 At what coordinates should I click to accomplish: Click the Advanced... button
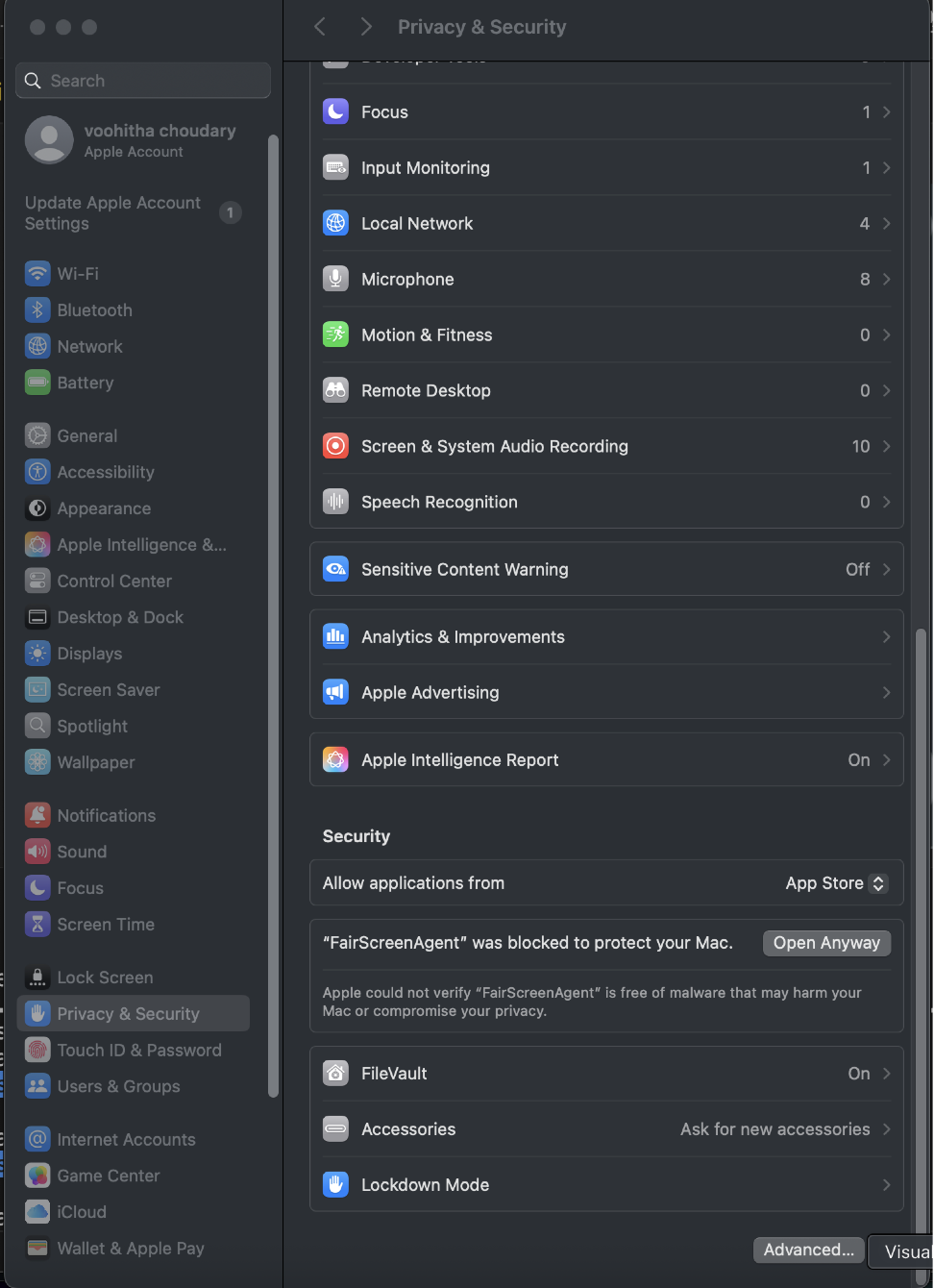808,1250
